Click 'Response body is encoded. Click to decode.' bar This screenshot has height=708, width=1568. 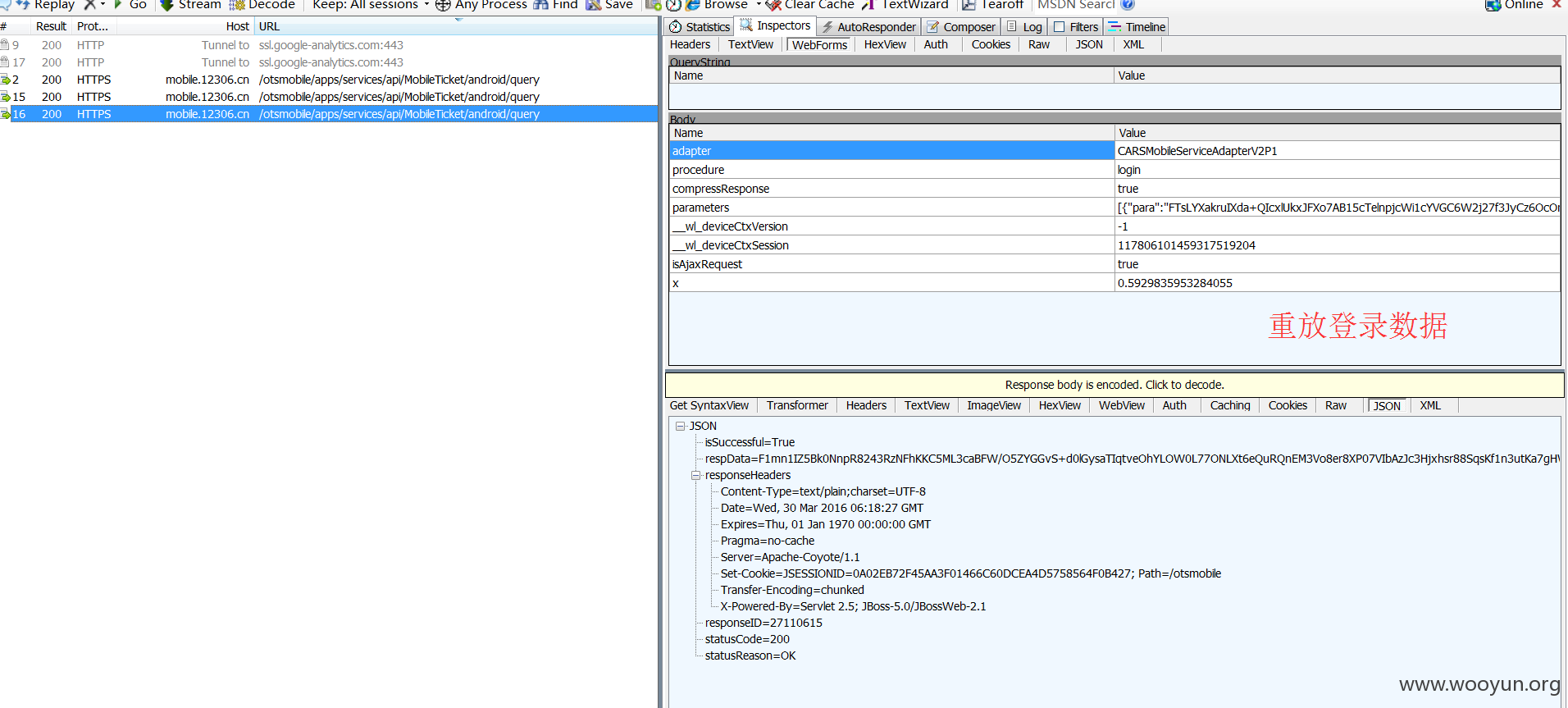click(1114, 385)
